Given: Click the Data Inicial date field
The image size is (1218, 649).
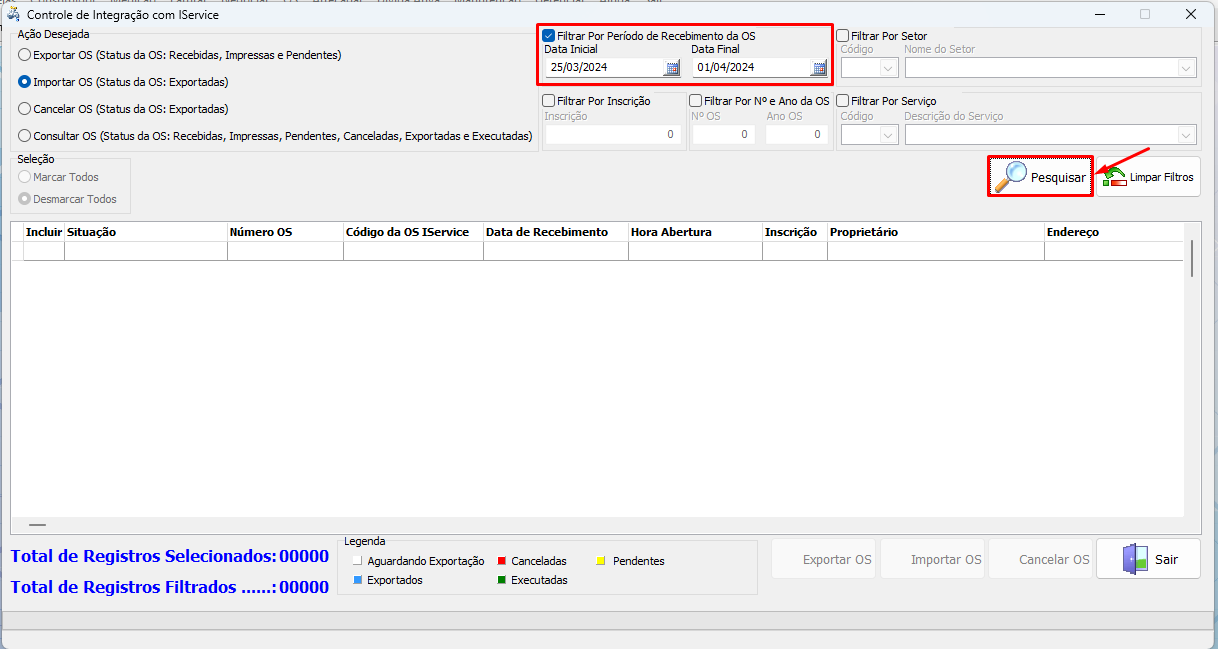Looking at the screenshot, I should coord(603,68).
